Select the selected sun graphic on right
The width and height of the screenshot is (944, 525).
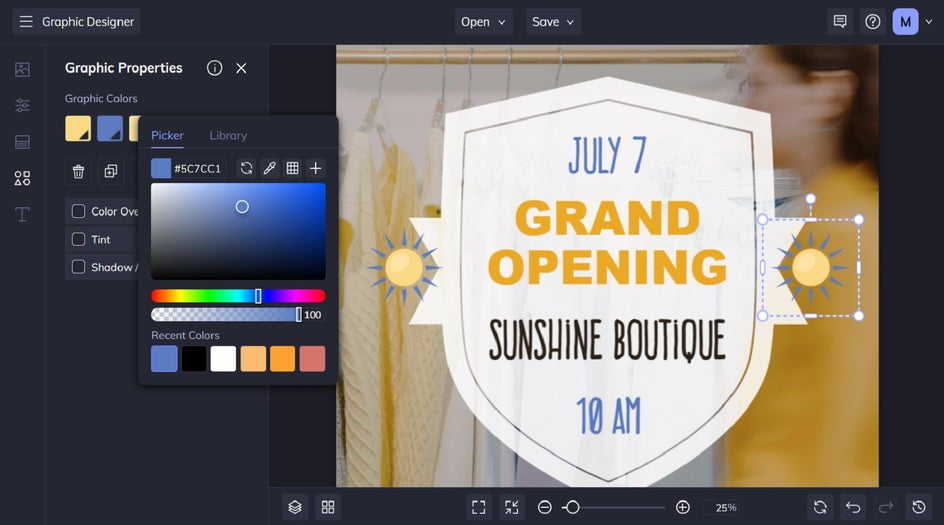(x=810, y=267)
